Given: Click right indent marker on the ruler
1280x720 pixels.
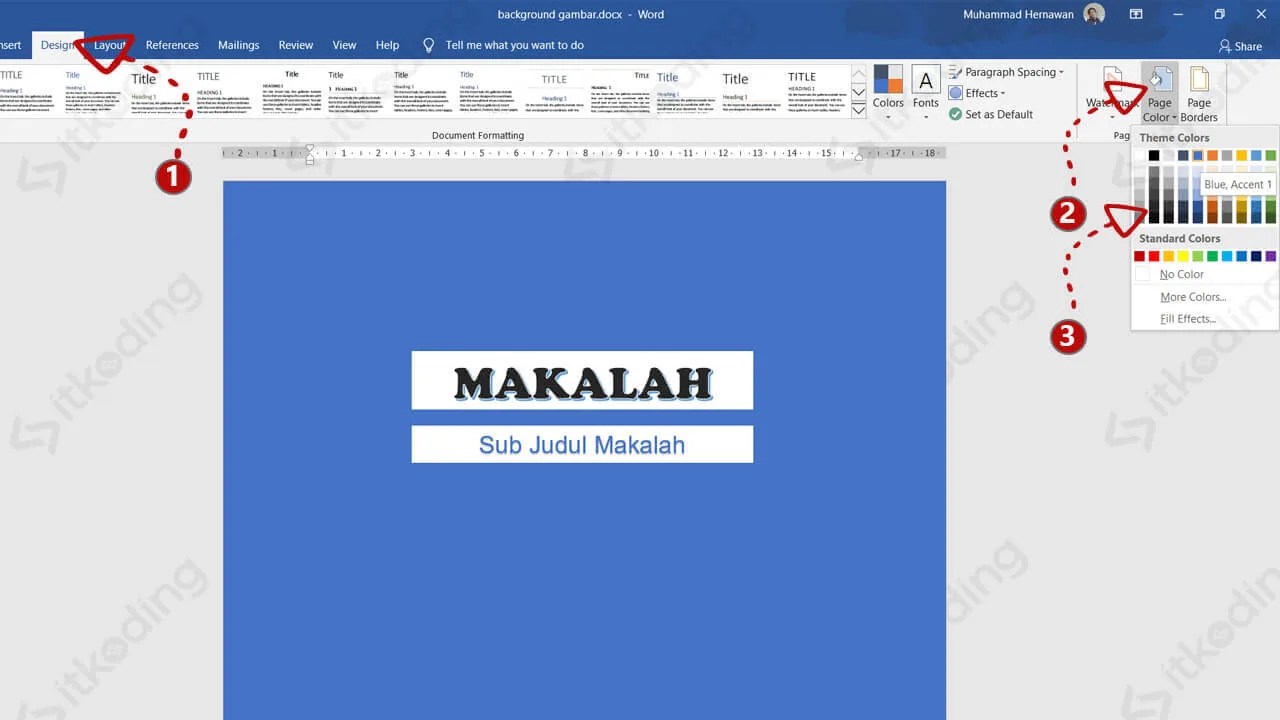Looking at the screenshot, I should click(x=858, y=157).
